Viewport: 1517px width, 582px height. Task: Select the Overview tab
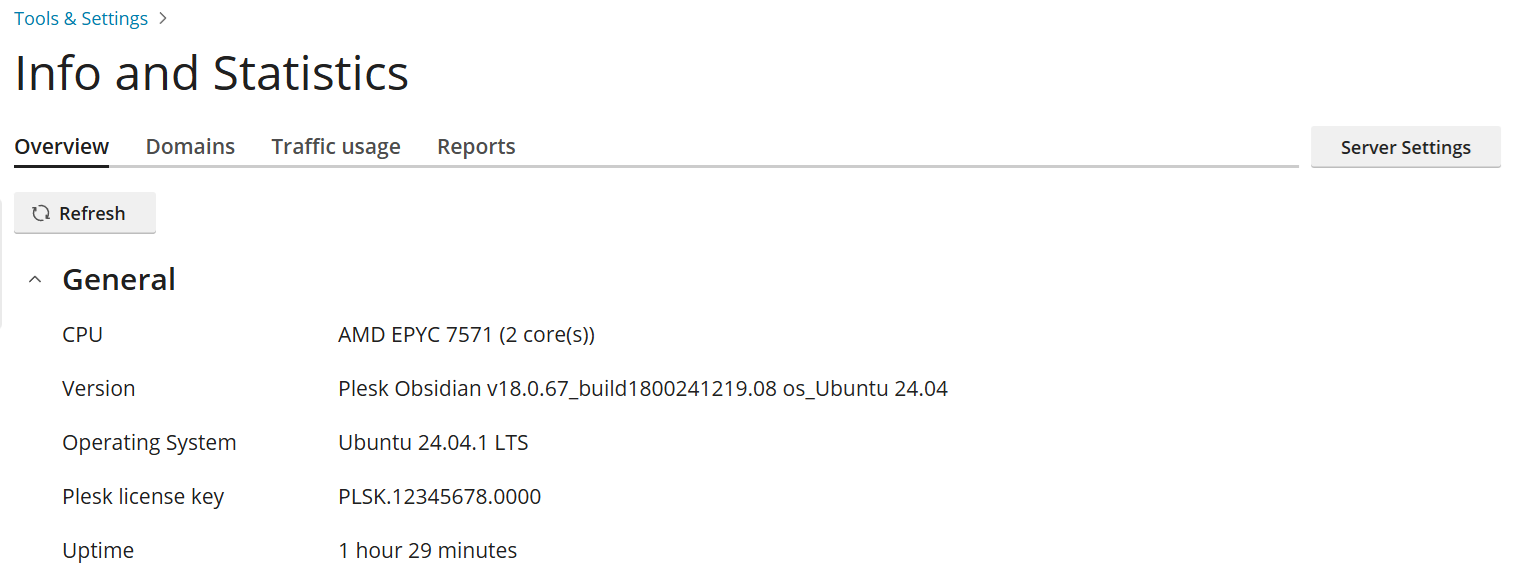coord(62,147)
